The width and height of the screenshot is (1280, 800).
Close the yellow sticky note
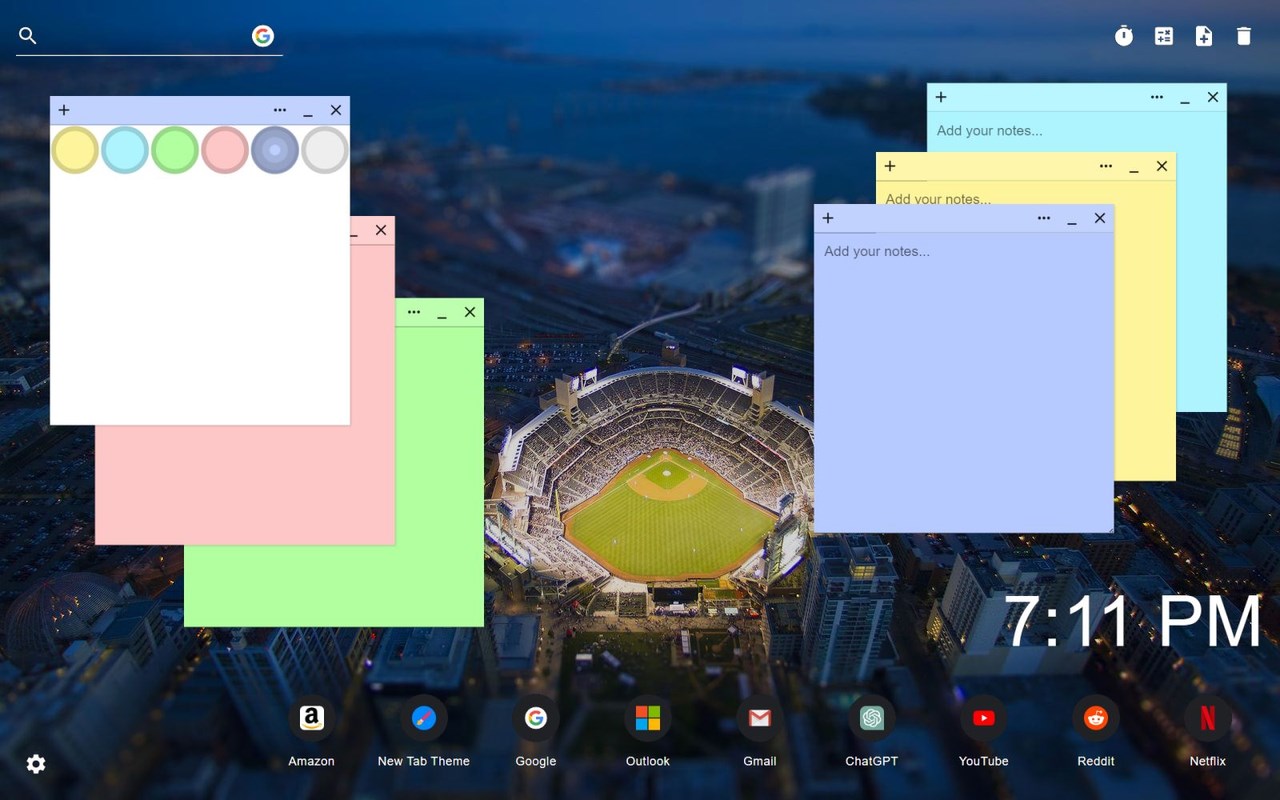(1162, 166)
